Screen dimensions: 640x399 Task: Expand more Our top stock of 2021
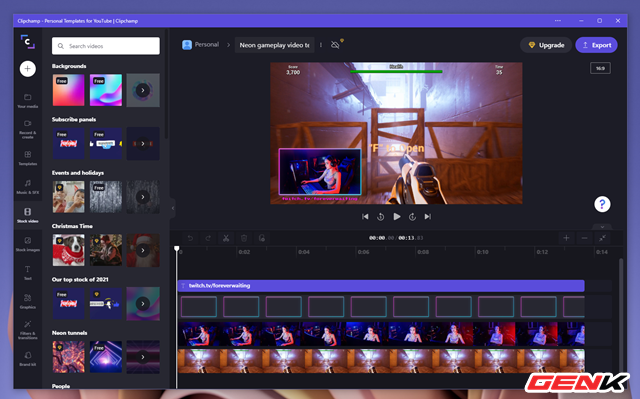coord(142,304)
